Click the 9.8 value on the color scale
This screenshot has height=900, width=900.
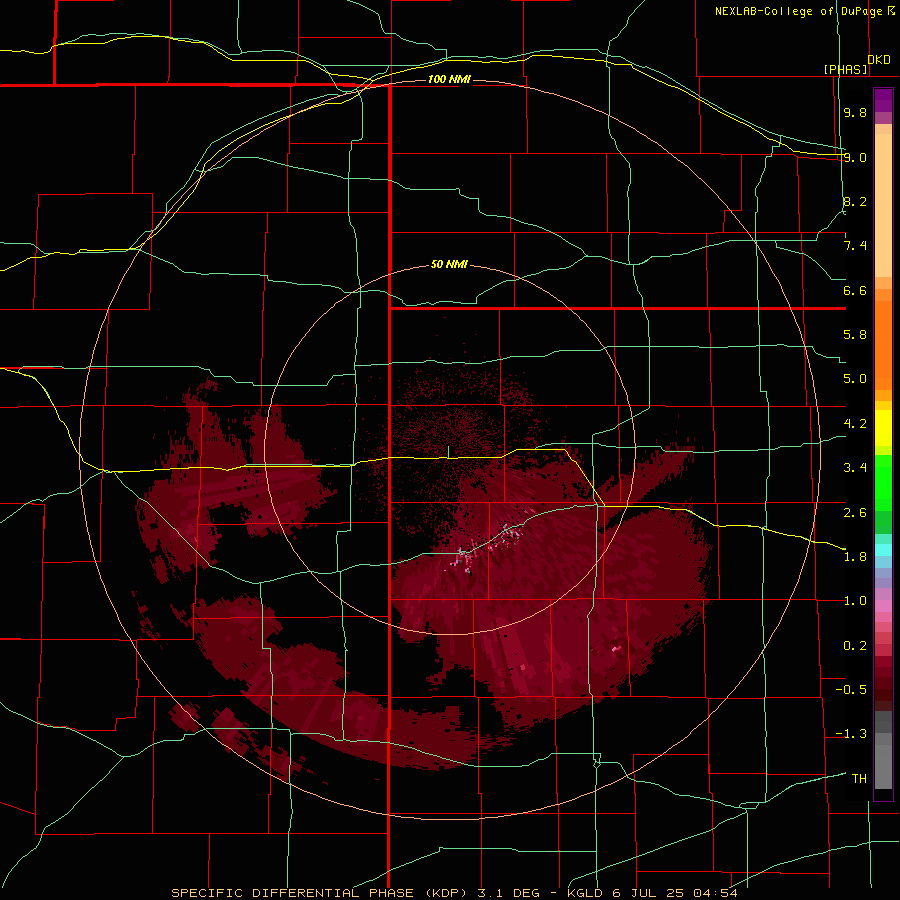855,113
